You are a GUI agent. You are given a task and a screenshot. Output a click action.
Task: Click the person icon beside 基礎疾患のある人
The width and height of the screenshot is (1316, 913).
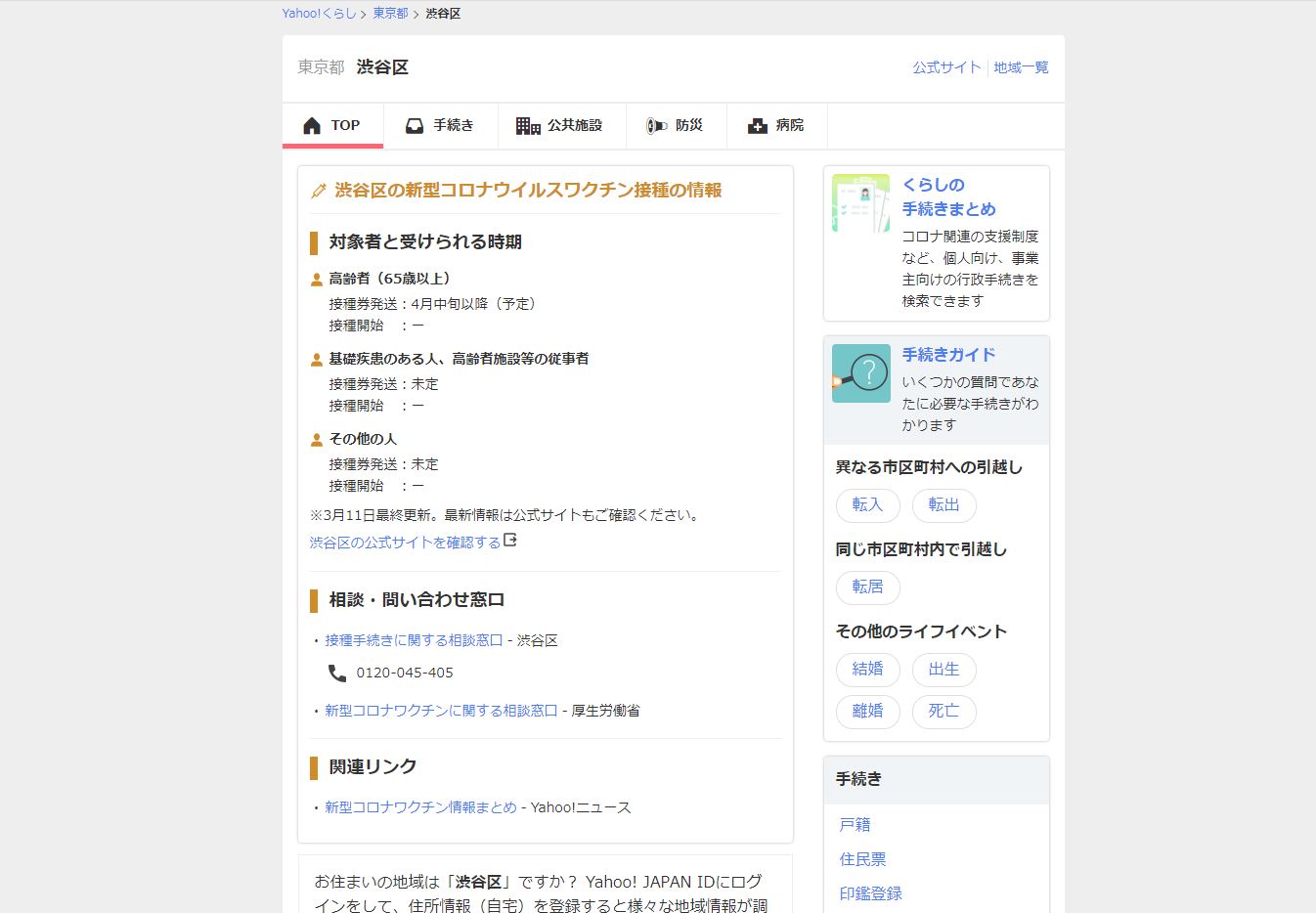[316, 360]
